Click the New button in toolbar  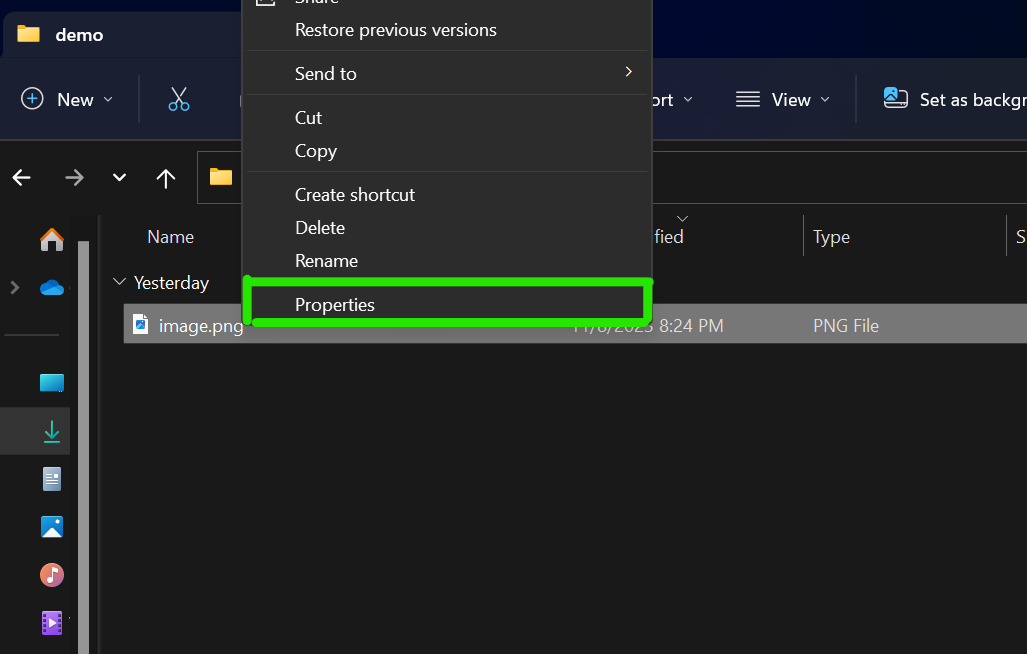(66, 99)
